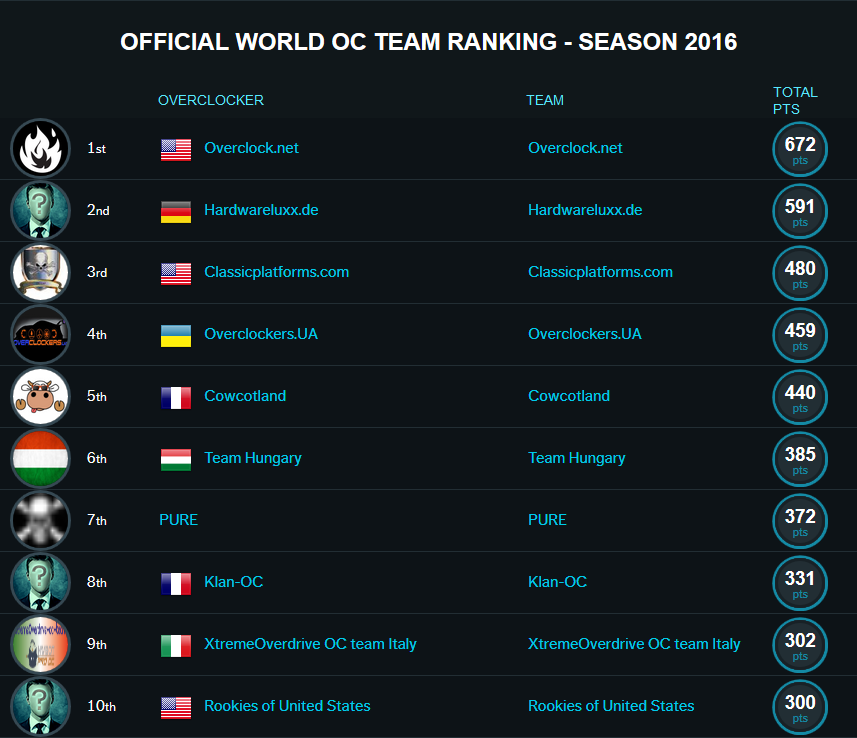The image size is (857, 738).
Task: Click the Cowcotland cow avatar
Action: pos(40,396)
